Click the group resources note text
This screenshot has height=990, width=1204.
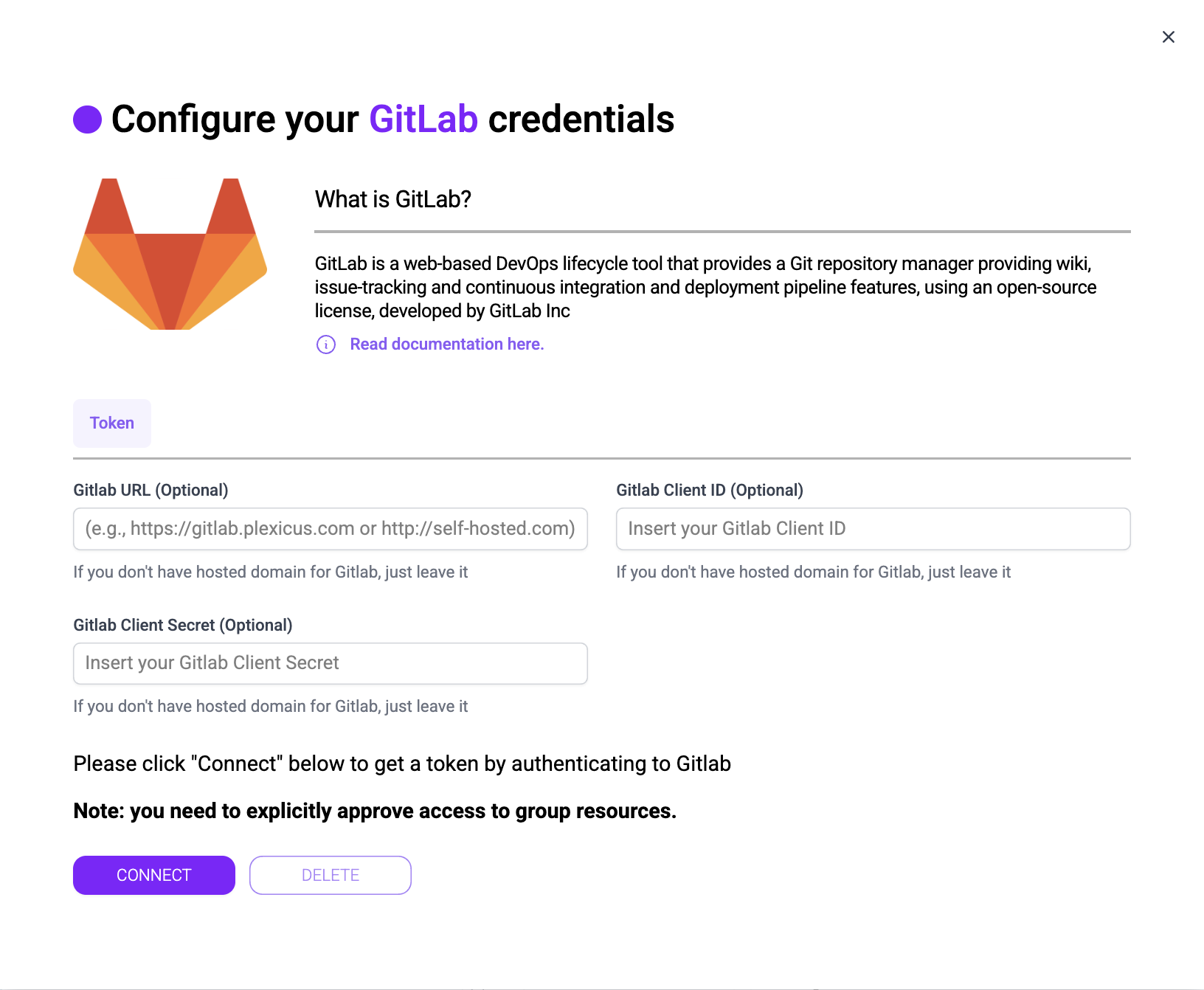coord(374,810)
